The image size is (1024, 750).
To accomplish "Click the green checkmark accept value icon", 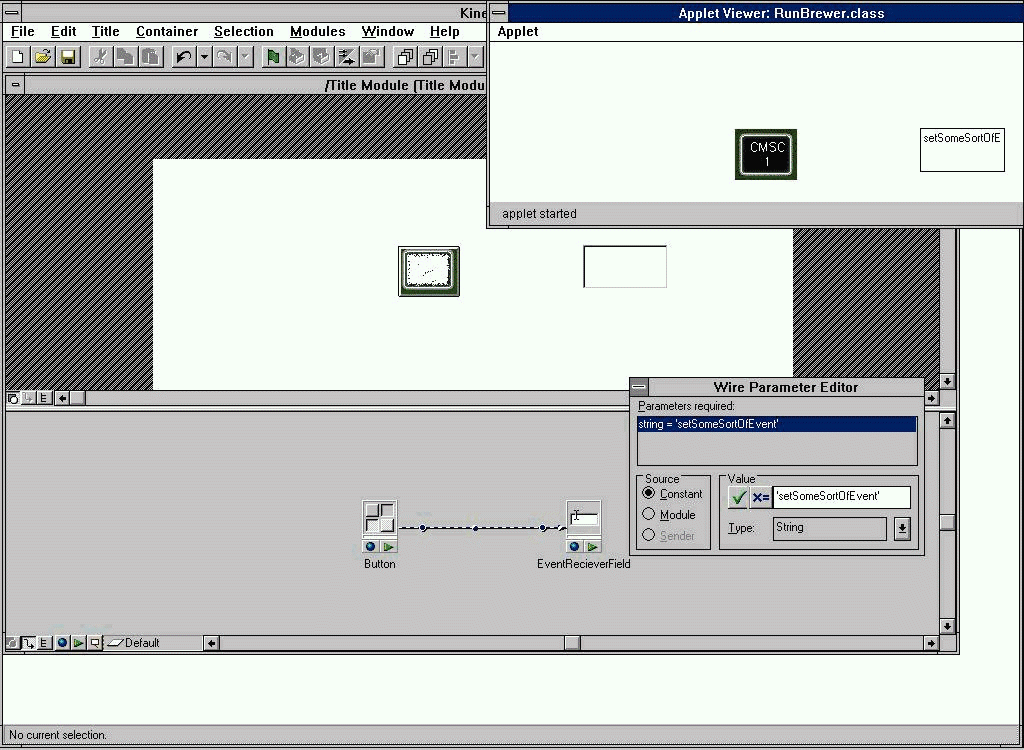I will click(x=738, y=497).
